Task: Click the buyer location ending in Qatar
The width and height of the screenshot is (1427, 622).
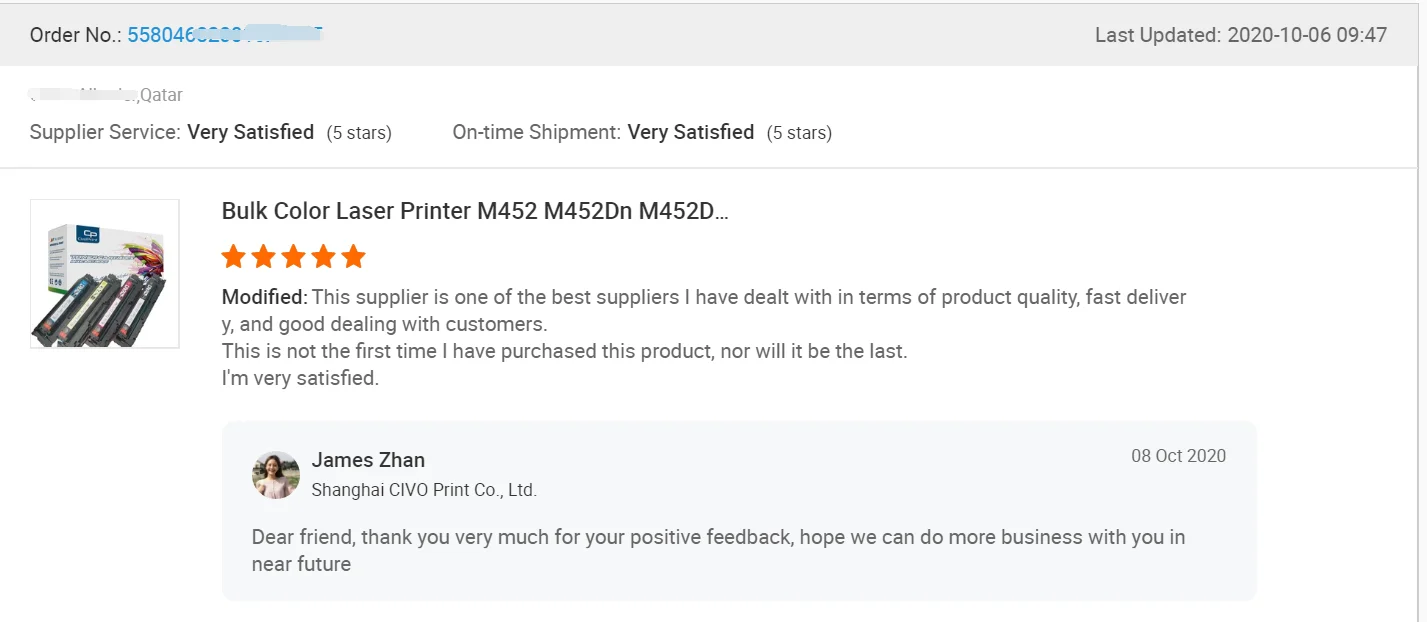Action: click(106, 95)
